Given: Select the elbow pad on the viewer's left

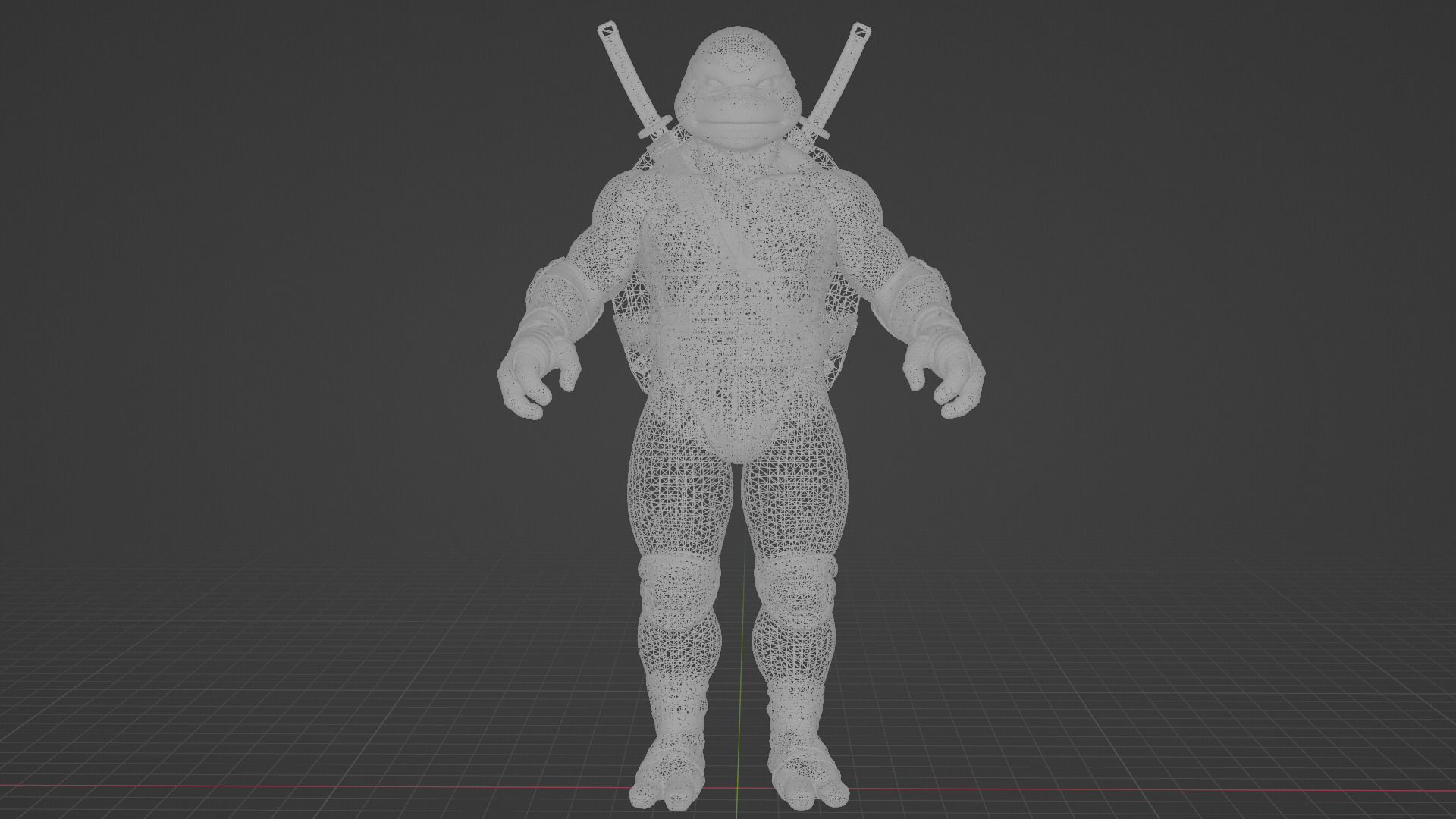Looking at the screenshot, I should [563, 297].
